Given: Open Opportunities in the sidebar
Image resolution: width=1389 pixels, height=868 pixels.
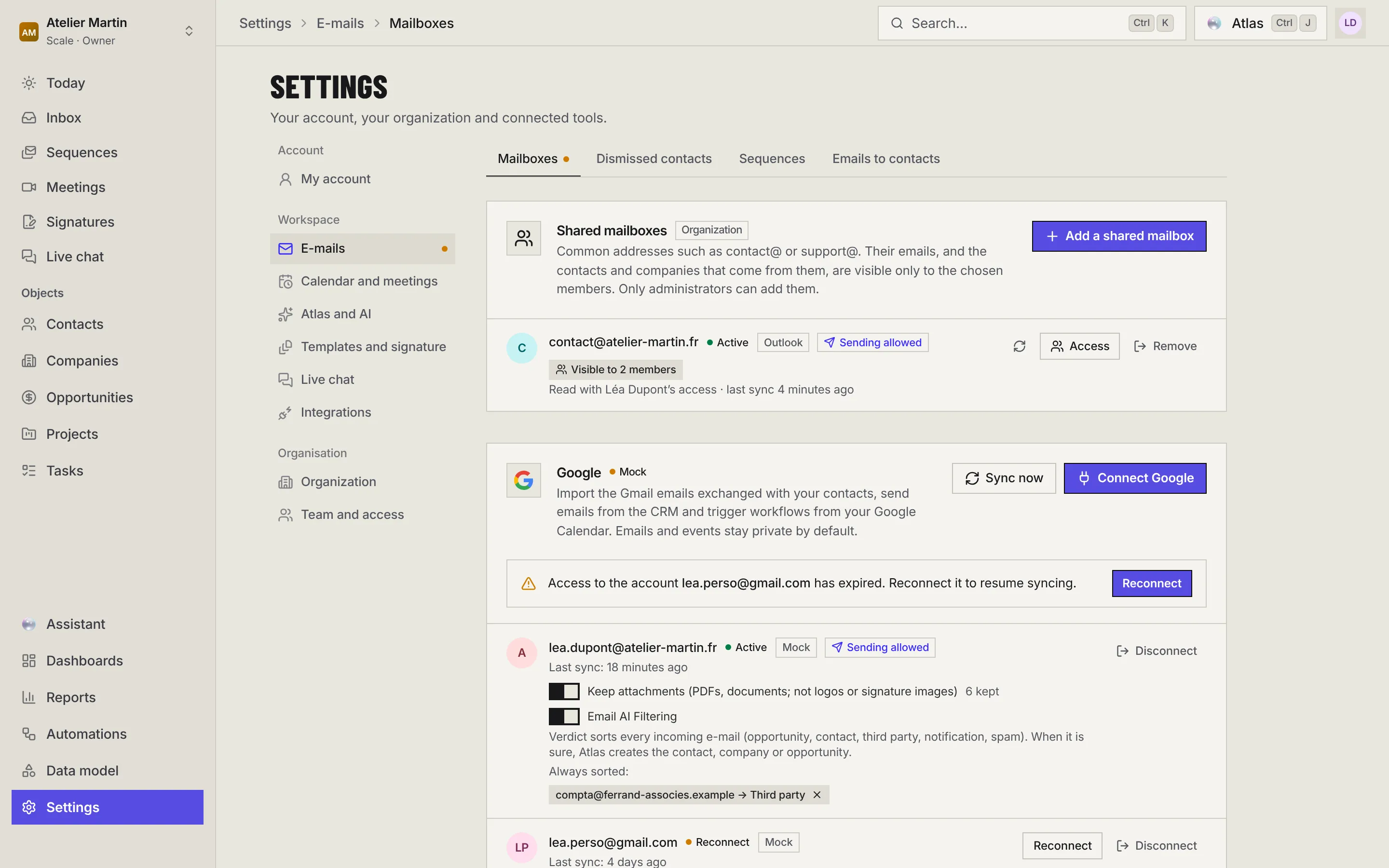Looking at the screenshot, I should click(x=108, y=397).
